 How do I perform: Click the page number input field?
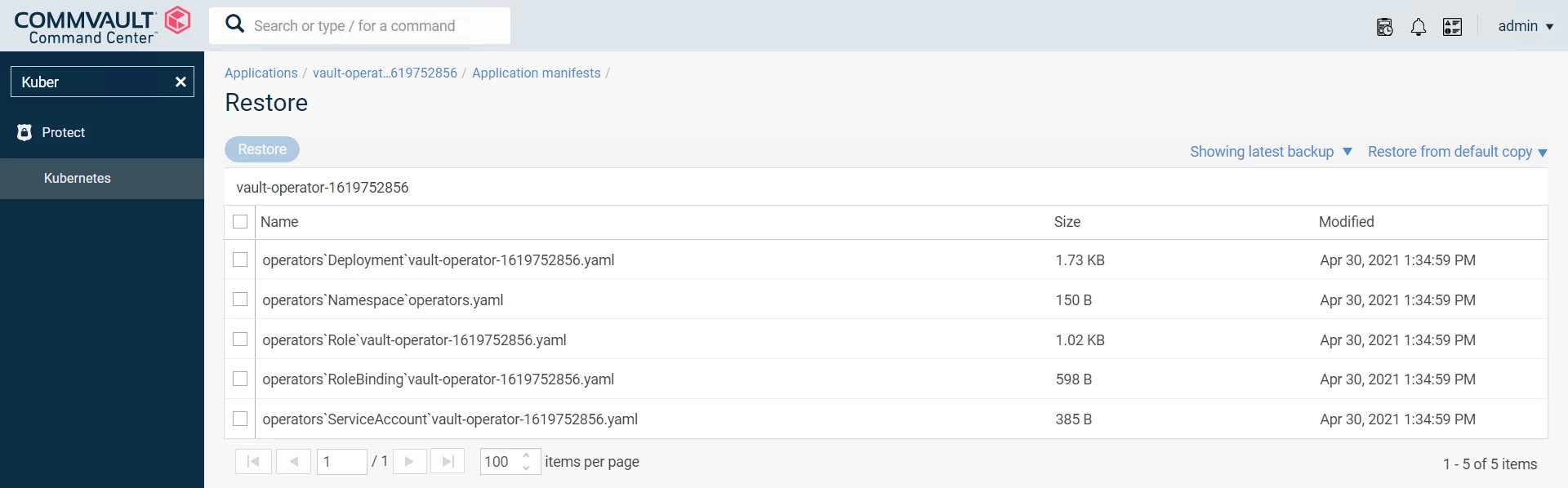pos(341,462)
